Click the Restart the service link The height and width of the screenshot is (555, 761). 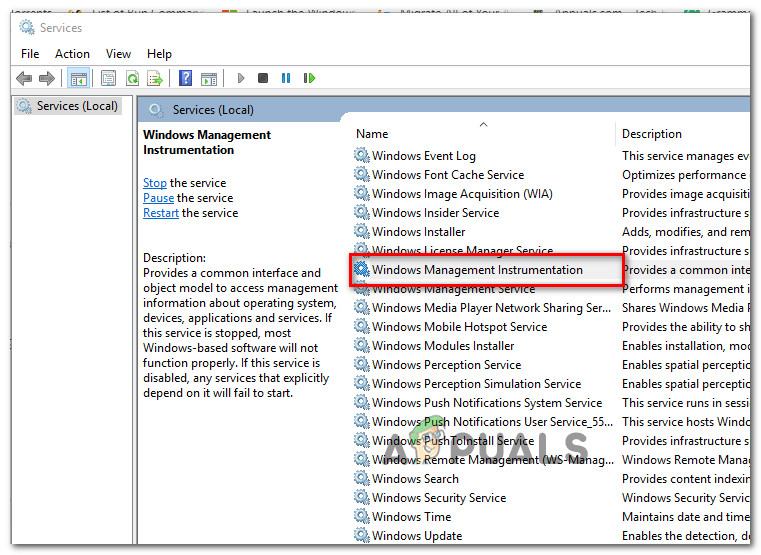[x=161, y=213]
